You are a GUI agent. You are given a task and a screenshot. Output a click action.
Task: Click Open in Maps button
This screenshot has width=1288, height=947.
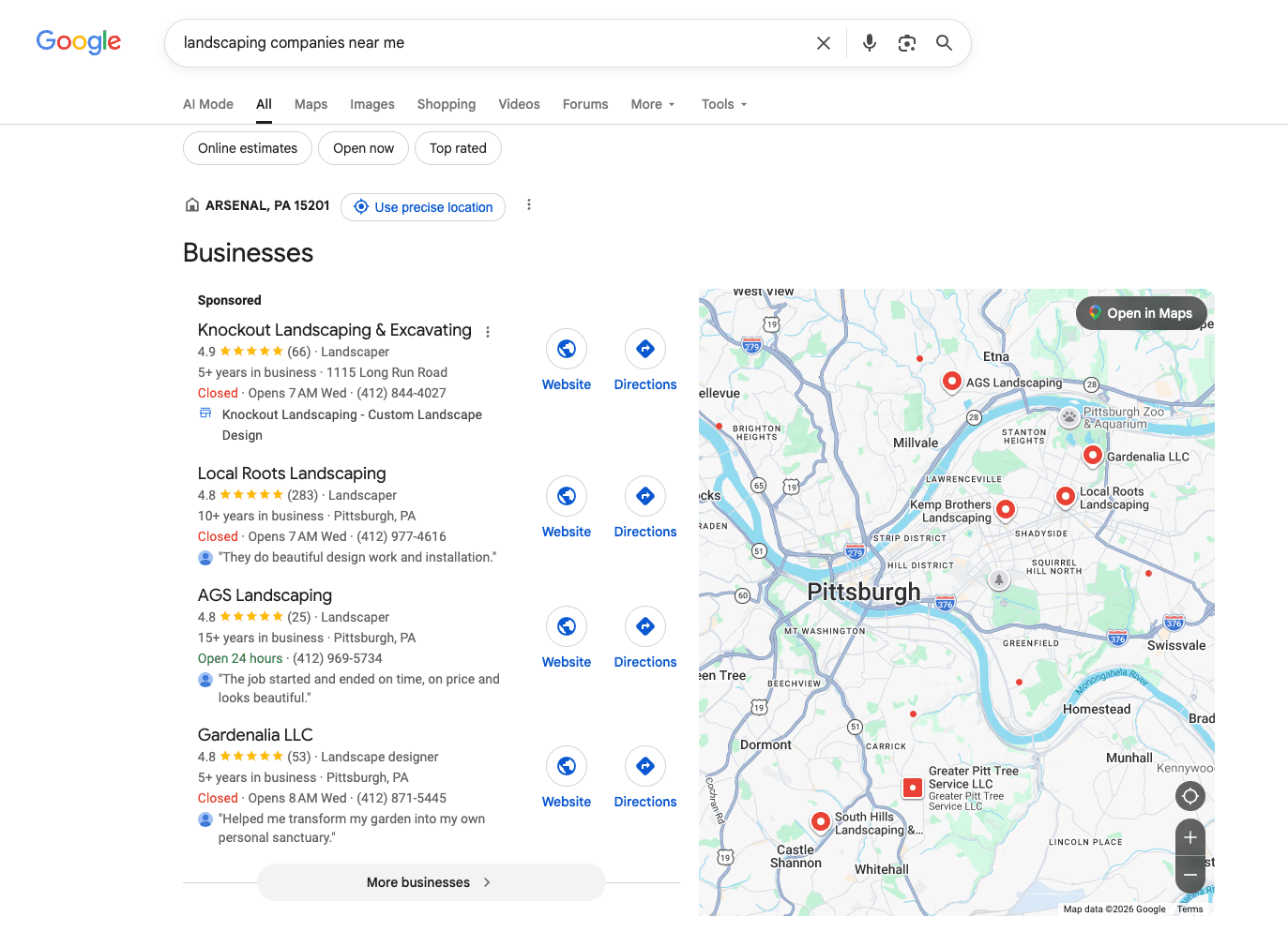[1142, 313]
